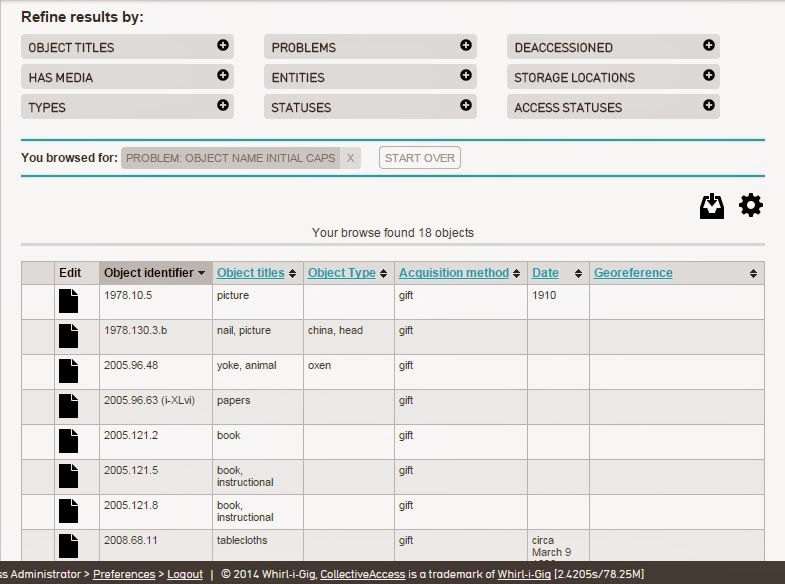Sort by Acquisition method column

click(454, 273)
